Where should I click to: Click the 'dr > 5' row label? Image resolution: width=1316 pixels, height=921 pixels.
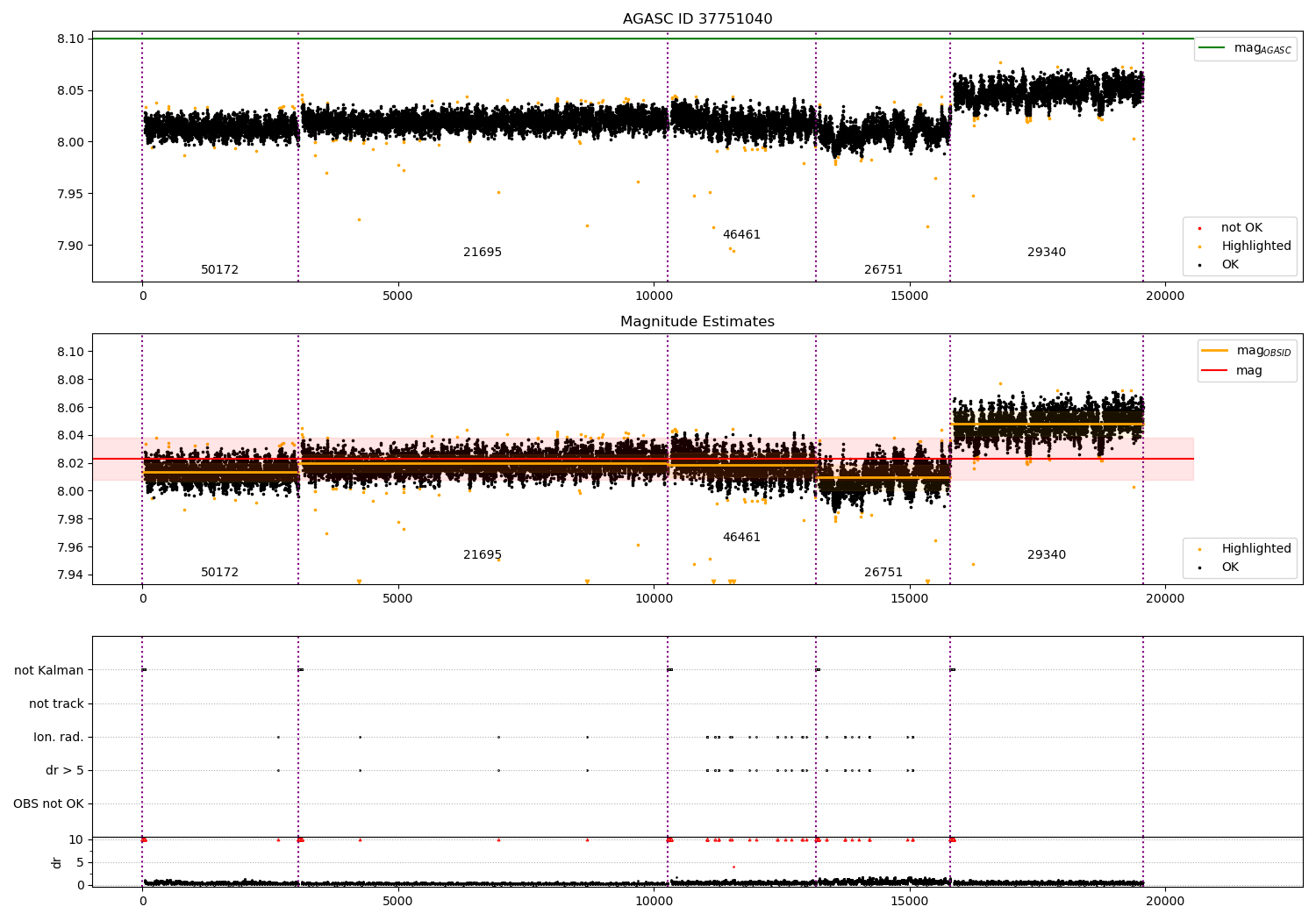[65, 770]
